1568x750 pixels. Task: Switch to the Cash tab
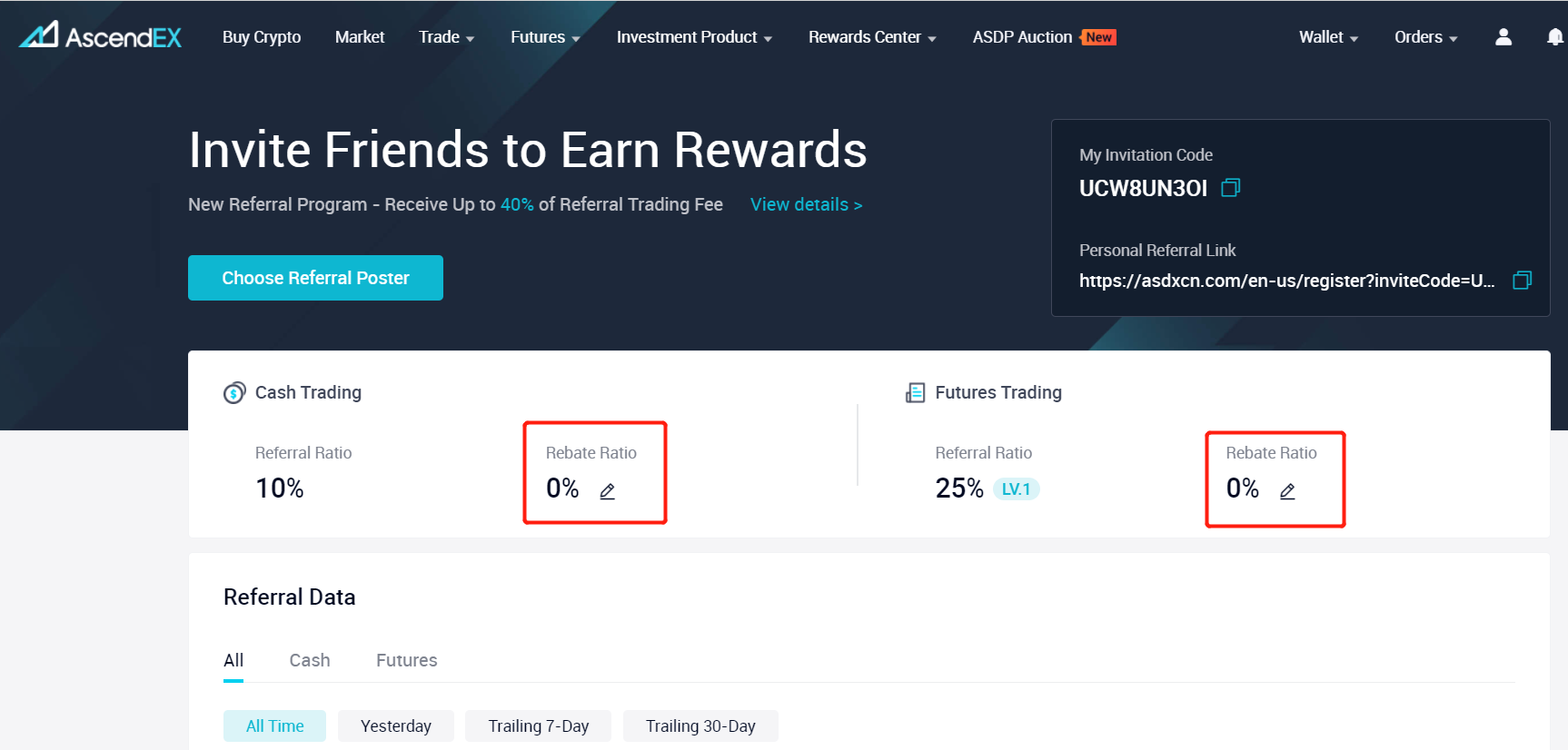tap(310, 660)
